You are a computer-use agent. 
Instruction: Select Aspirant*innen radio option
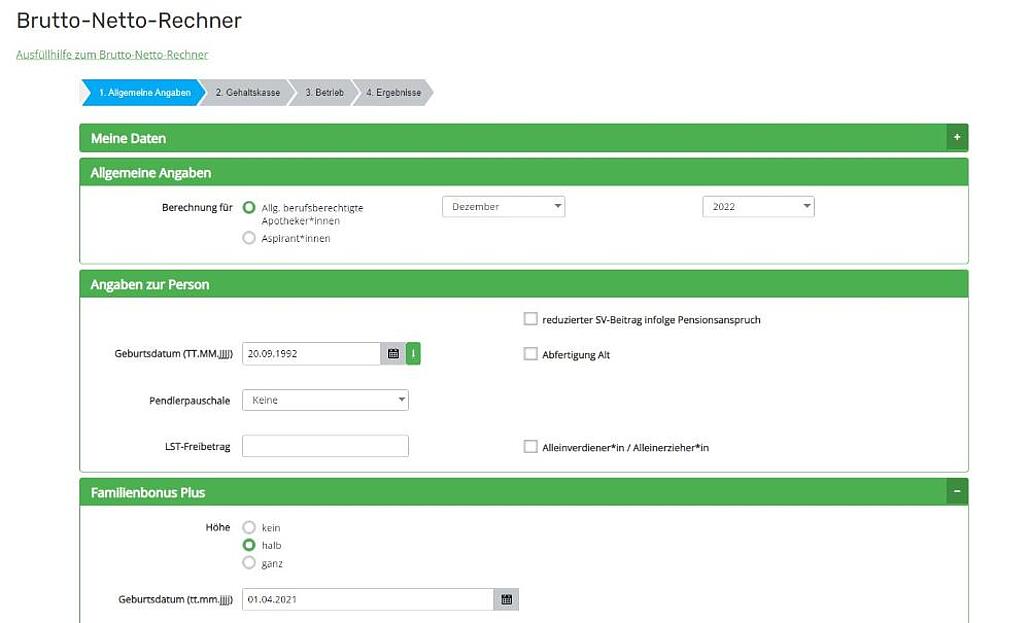pos(249,239)
